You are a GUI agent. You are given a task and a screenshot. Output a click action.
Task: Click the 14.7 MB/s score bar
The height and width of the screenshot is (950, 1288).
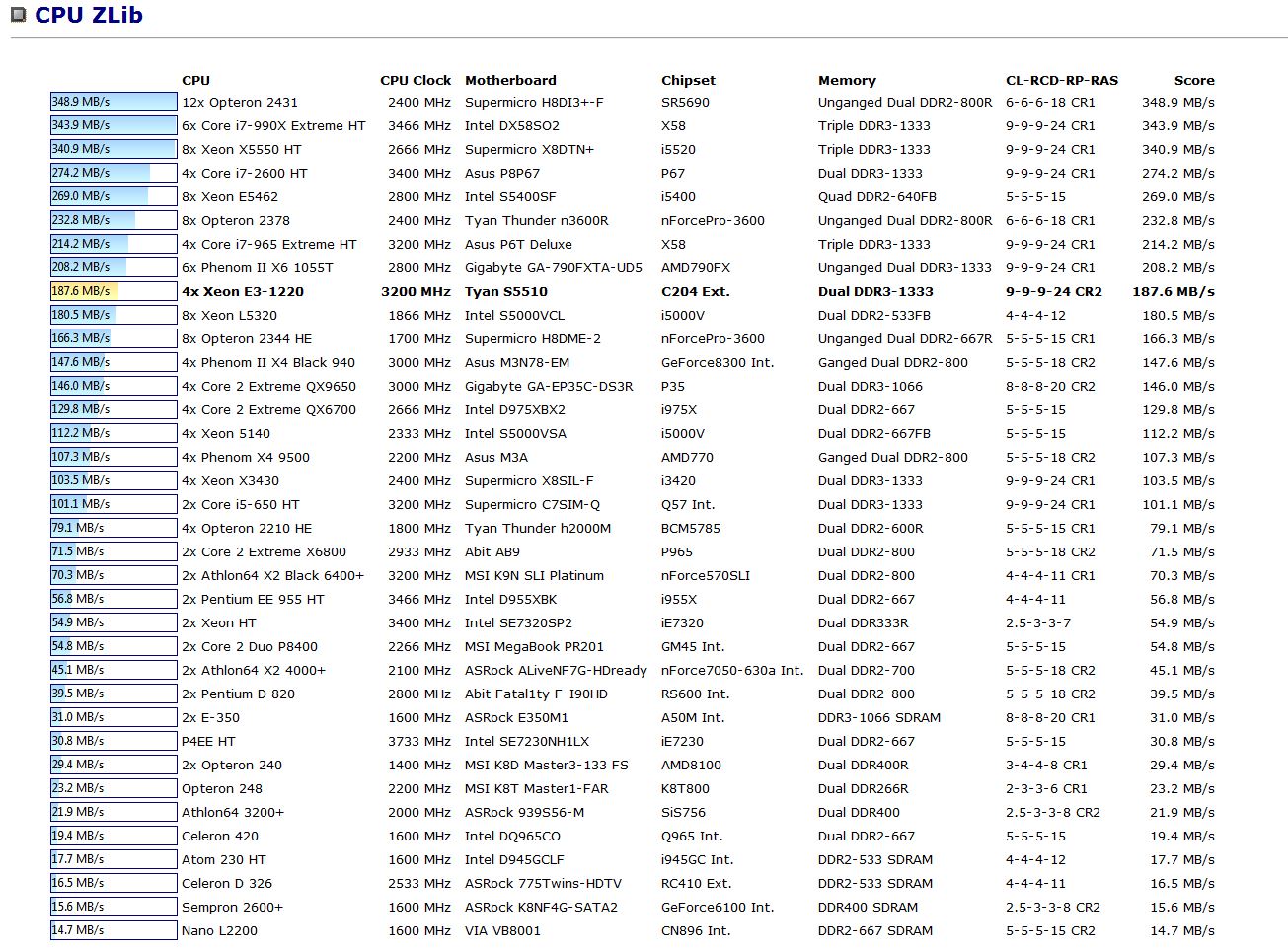(x=114, y=930)
